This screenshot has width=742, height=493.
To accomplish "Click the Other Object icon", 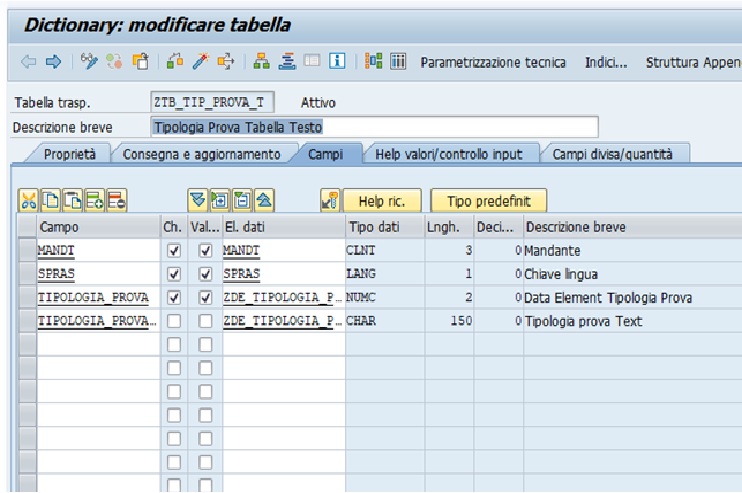I will (x=141, y=62).
